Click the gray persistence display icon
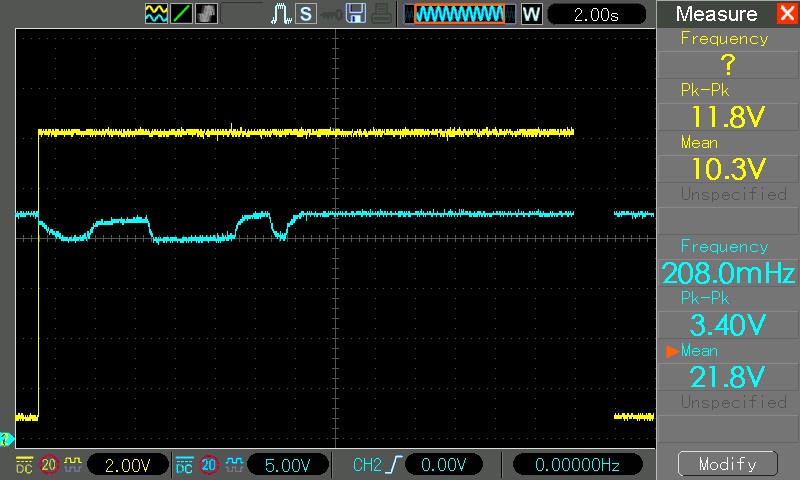 206,13
